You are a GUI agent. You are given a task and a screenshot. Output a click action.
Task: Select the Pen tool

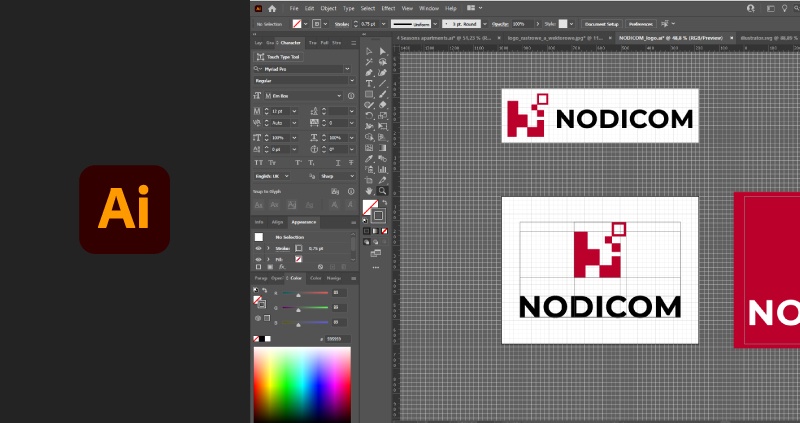point(369,72)
